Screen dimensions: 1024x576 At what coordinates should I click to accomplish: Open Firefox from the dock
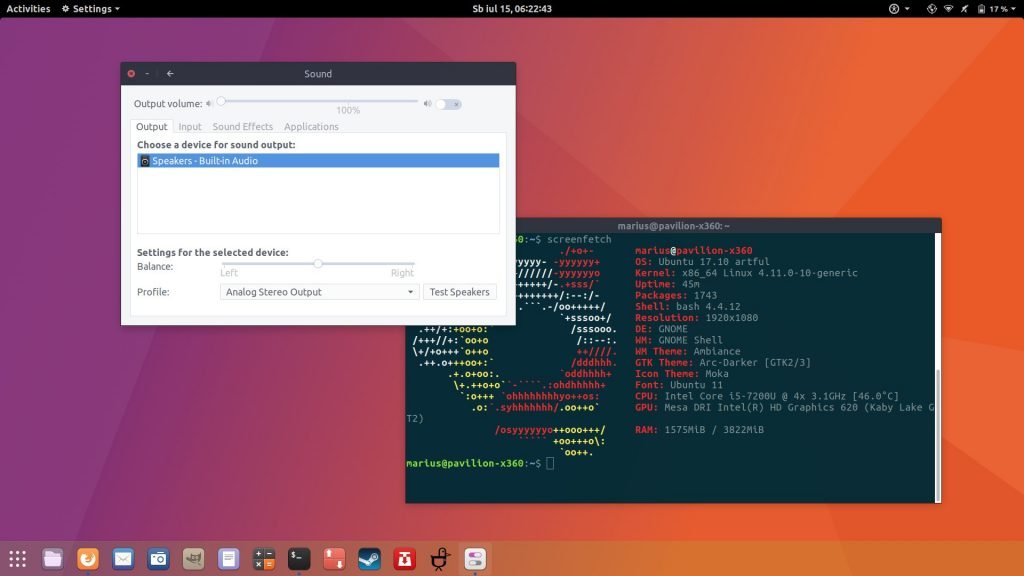click(x=88, y=558)
